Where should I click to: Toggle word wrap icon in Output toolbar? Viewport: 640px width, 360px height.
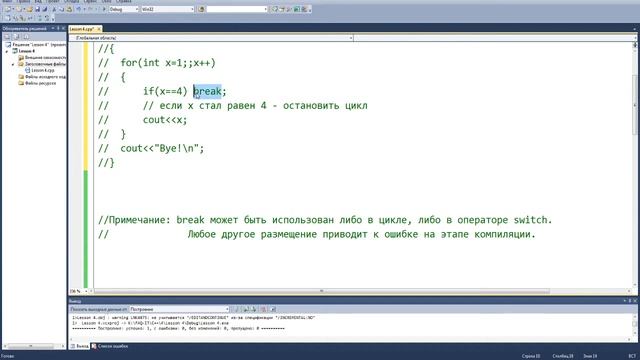[x=273, y=309]
